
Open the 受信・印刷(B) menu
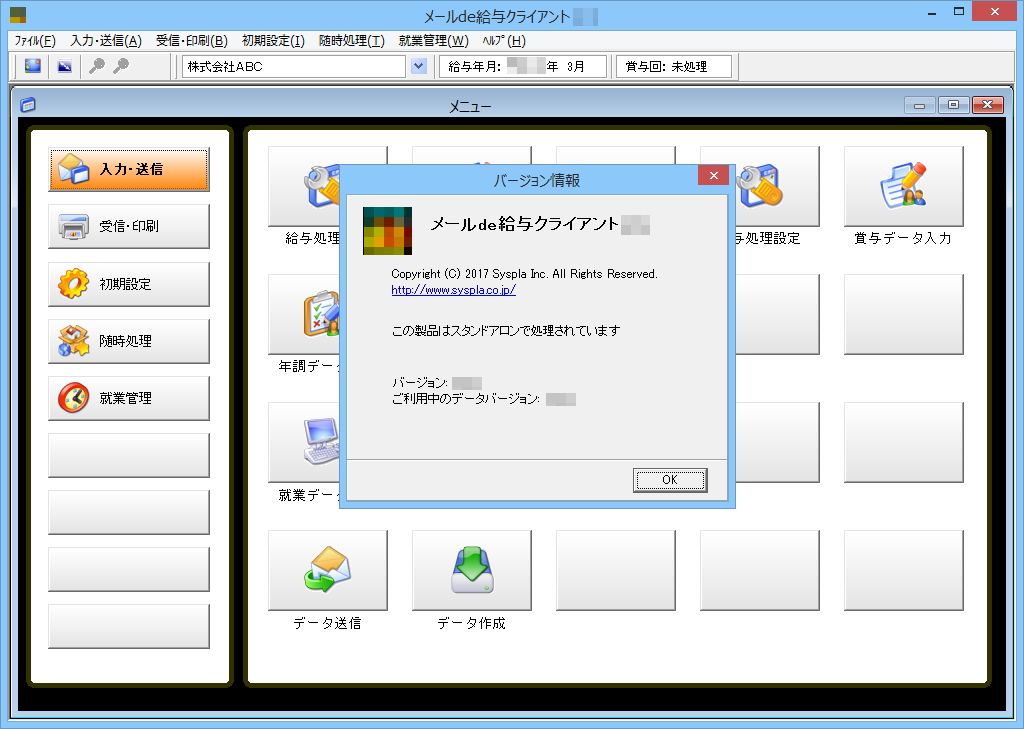(191, 40)
